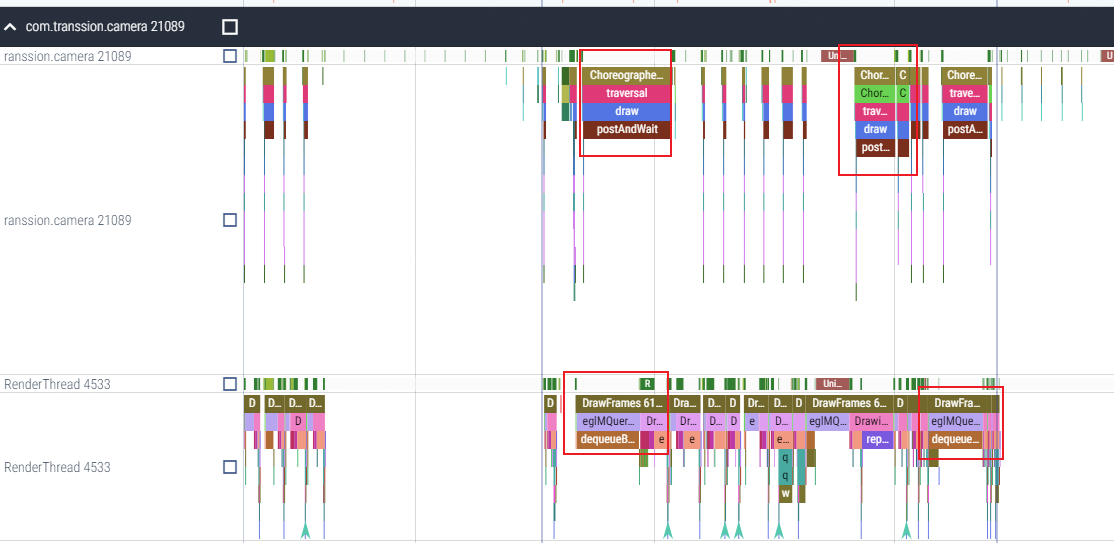
Task: Select the magenta D slice in early RenderThread frames
Action: (x=298, y=421)
